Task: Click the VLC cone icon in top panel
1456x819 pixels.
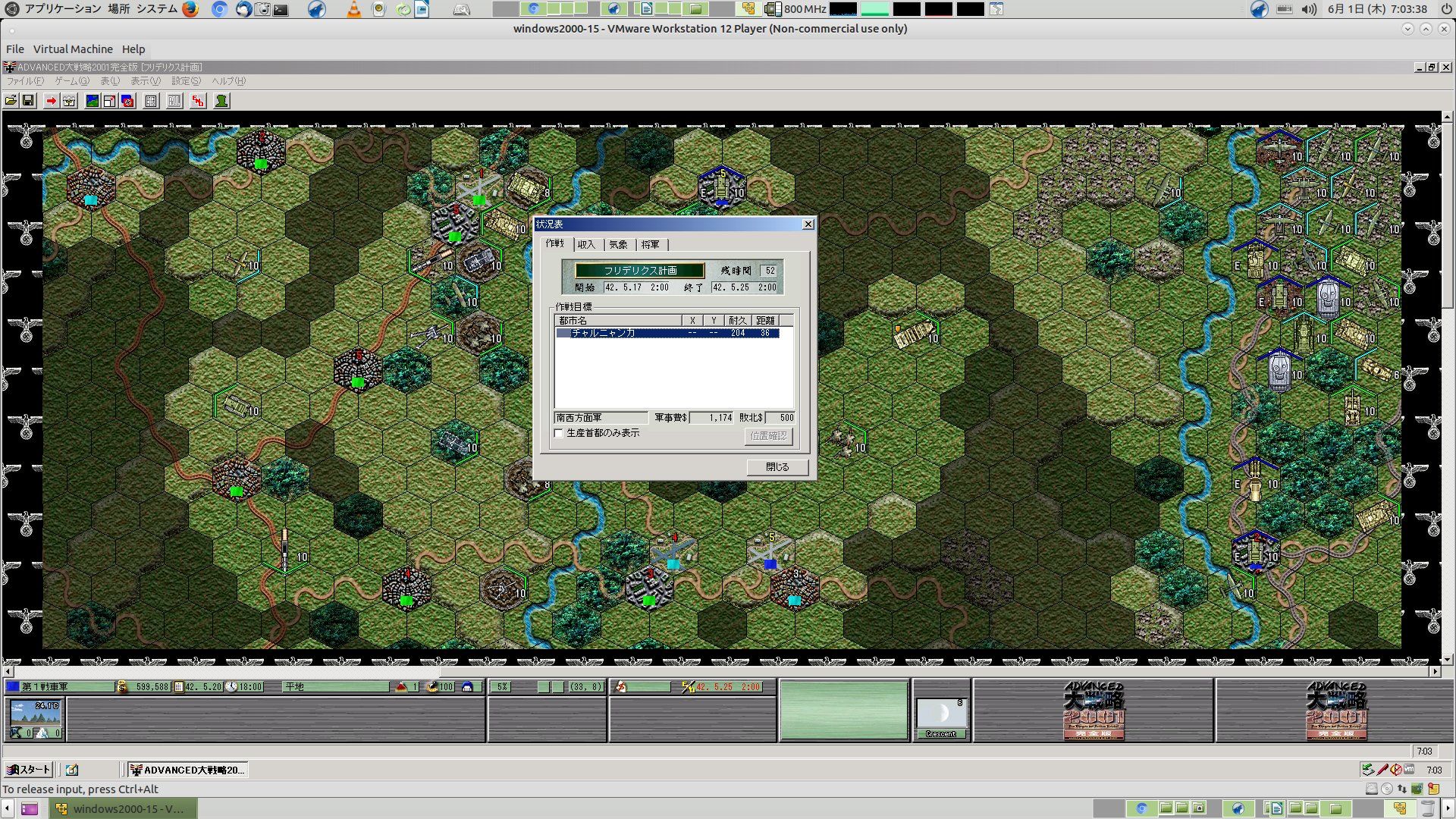Action: point(353,9)
